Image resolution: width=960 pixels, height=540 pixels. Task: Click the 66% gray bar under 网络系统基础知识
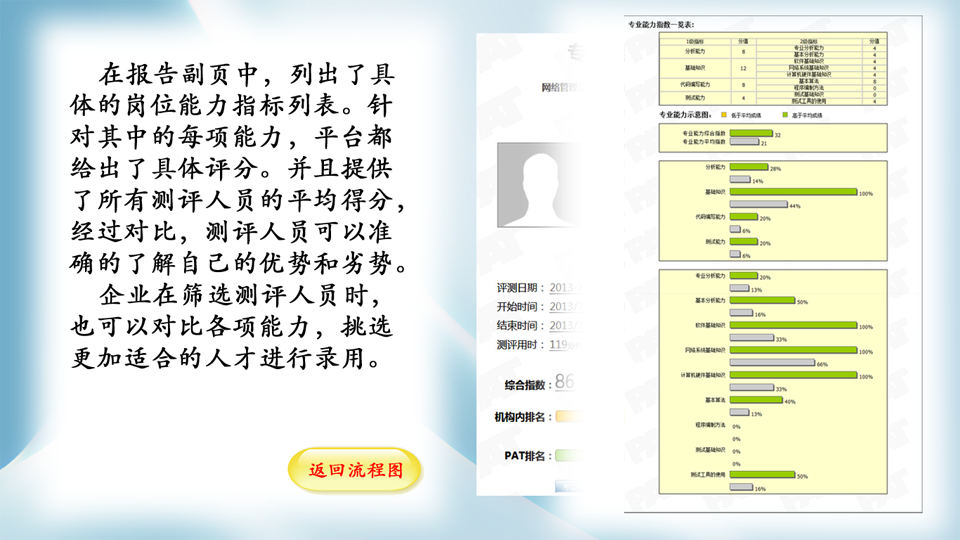[x=772, y=362]
